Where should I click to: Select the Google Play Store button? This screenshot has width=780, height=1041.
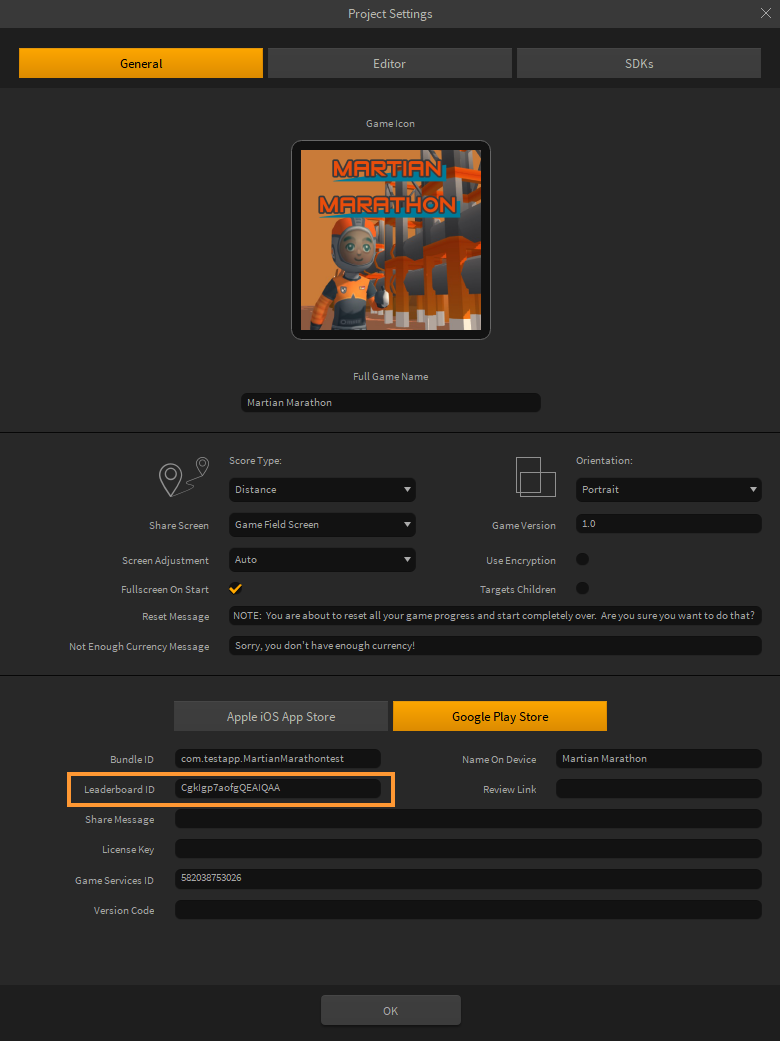(x=499, y=716)
